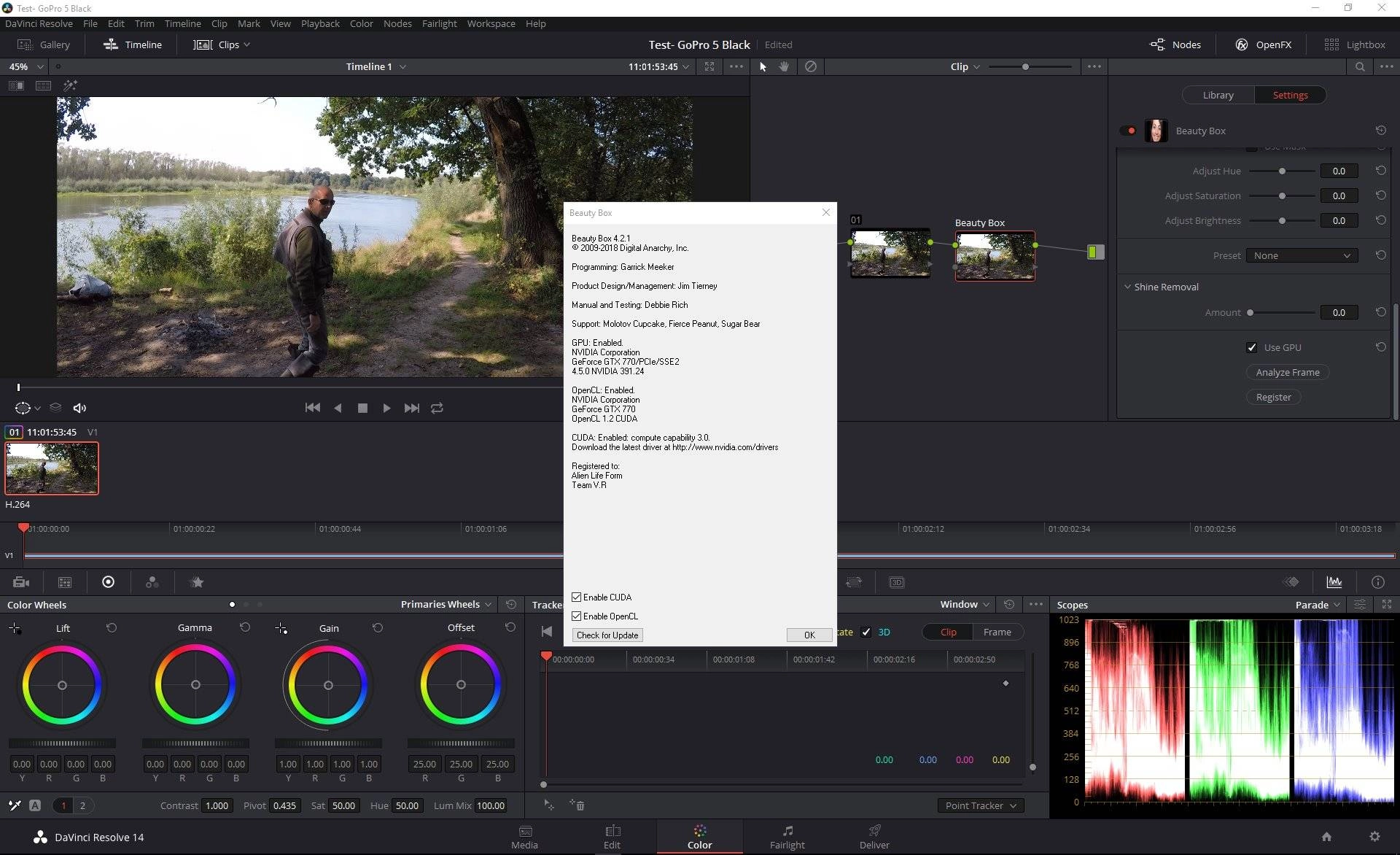Adjust the Adjust Hue slider
This screenshot has width=1400, height=855.
pyautogui.click(x=1282, y=171)
